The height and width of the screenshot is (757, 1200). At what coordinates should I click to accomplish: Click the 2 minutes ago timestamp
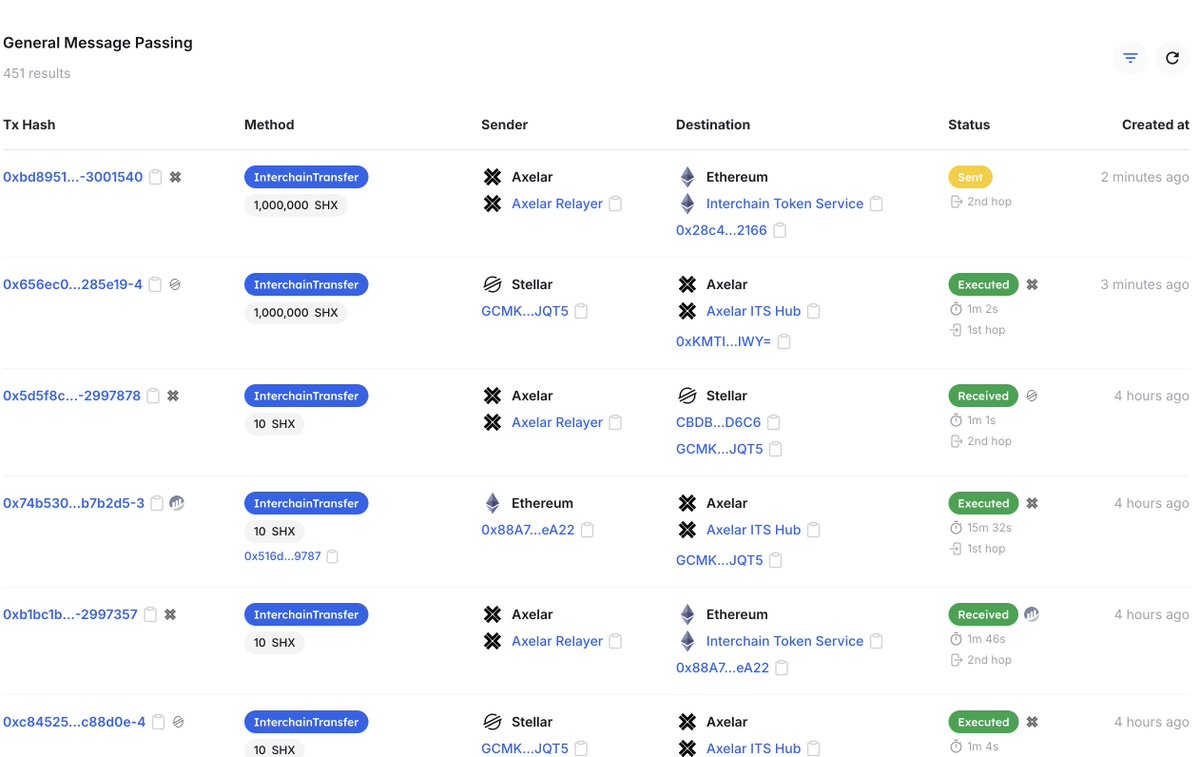[1145, 177]
